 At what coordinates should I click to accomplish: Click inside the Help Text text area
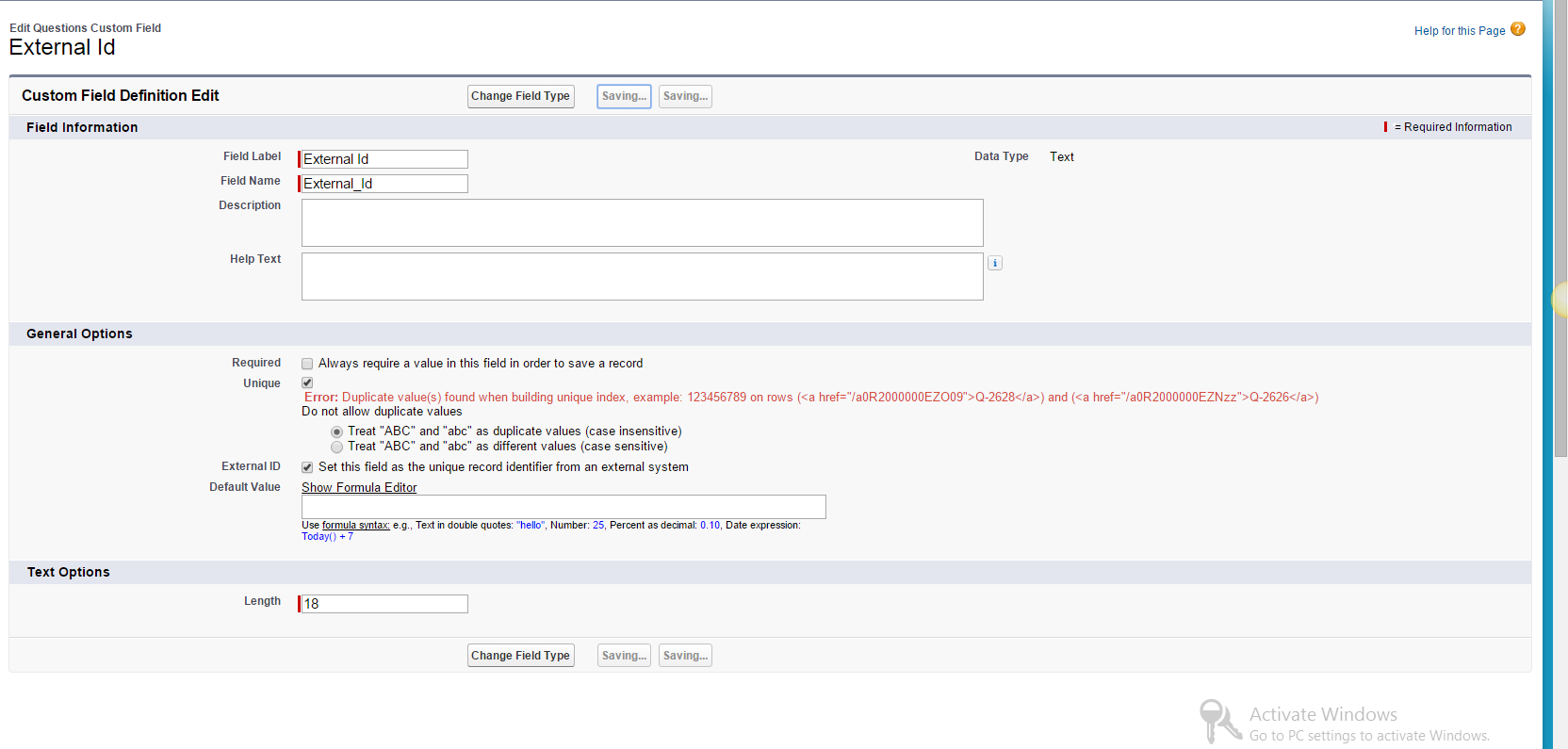pos(642,276)
